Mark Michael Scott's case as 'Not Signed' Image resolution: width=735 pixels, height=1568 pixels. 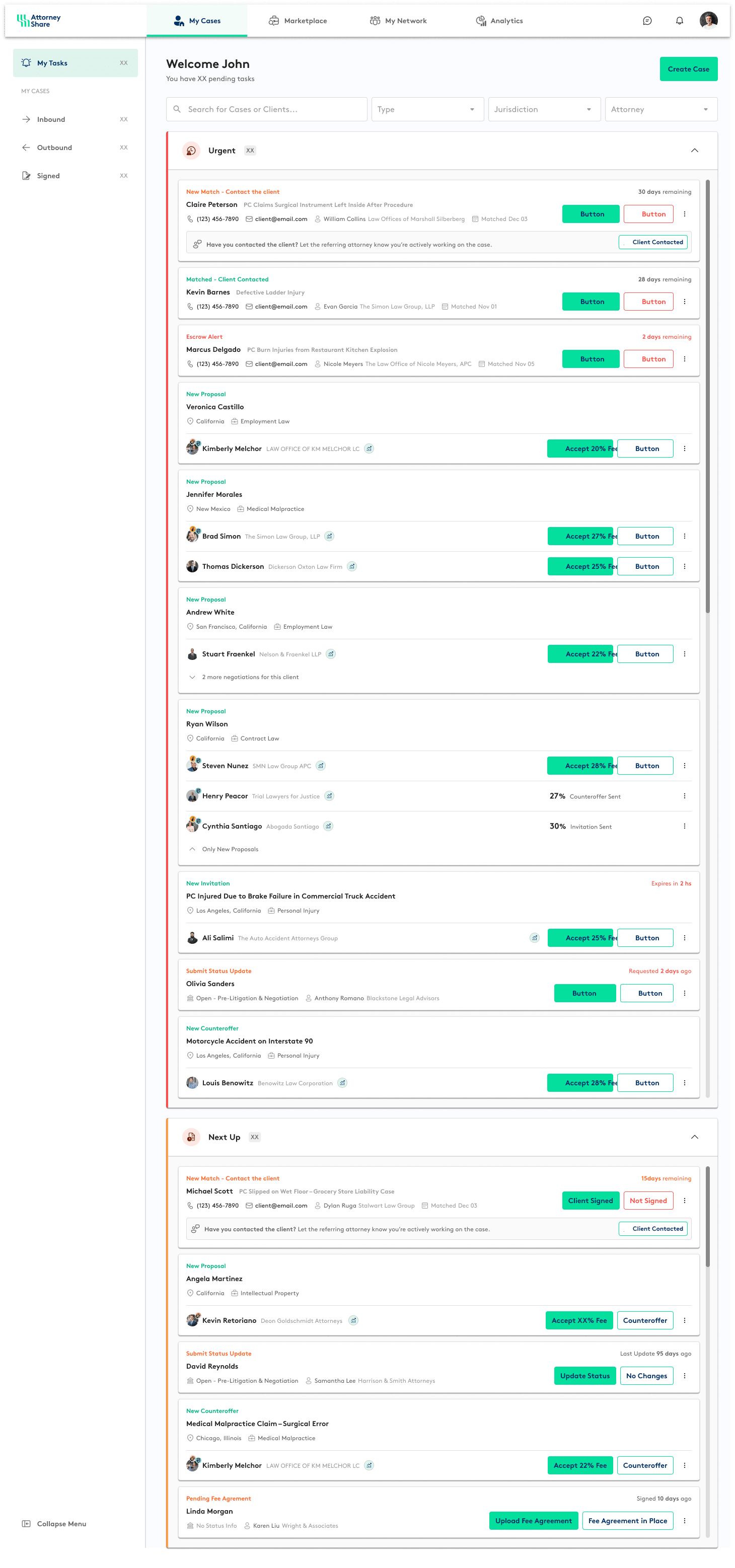coord(648,1200)
